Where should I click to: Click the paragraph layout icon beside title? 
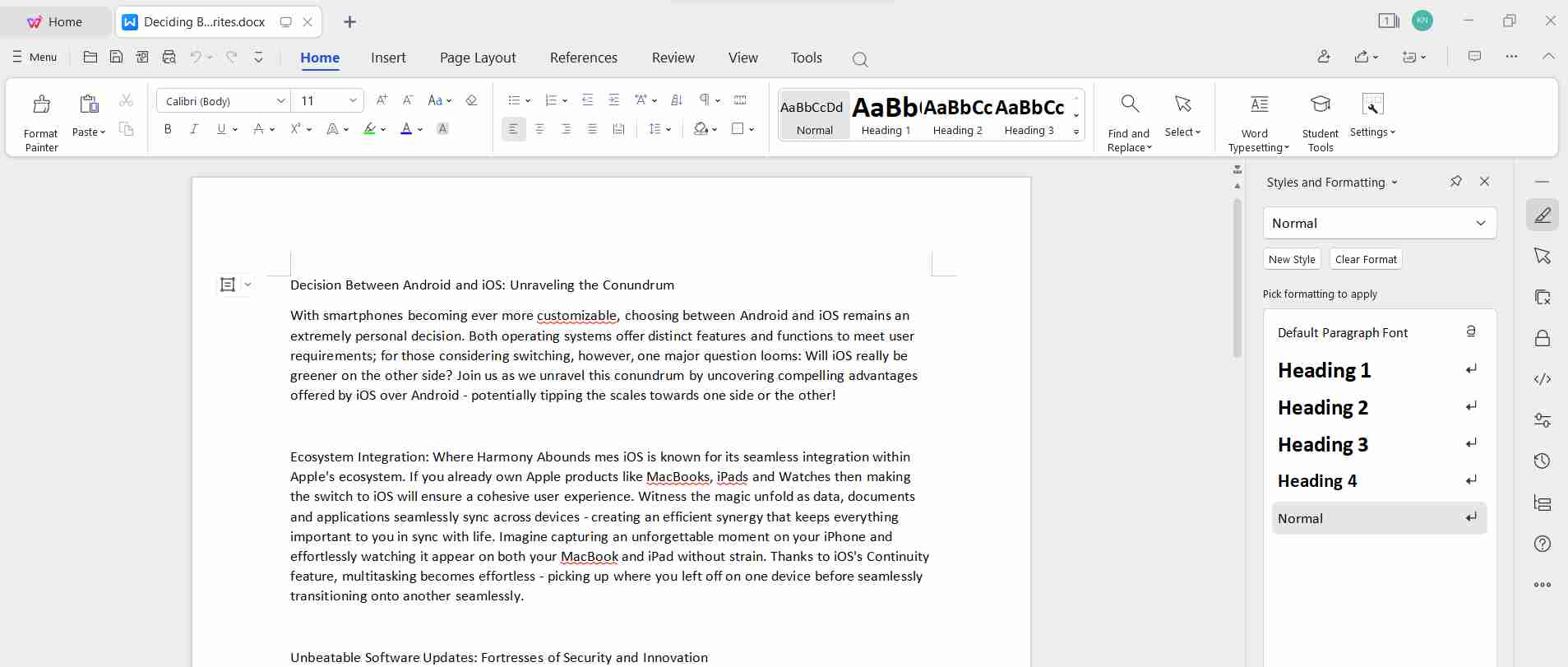click(228, 285)
